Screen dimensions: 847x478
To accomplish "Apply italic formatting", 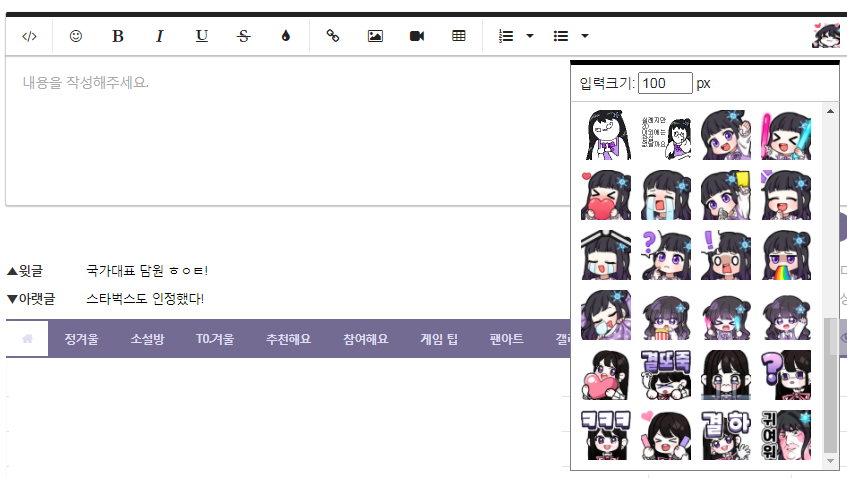I will [159, 36].
